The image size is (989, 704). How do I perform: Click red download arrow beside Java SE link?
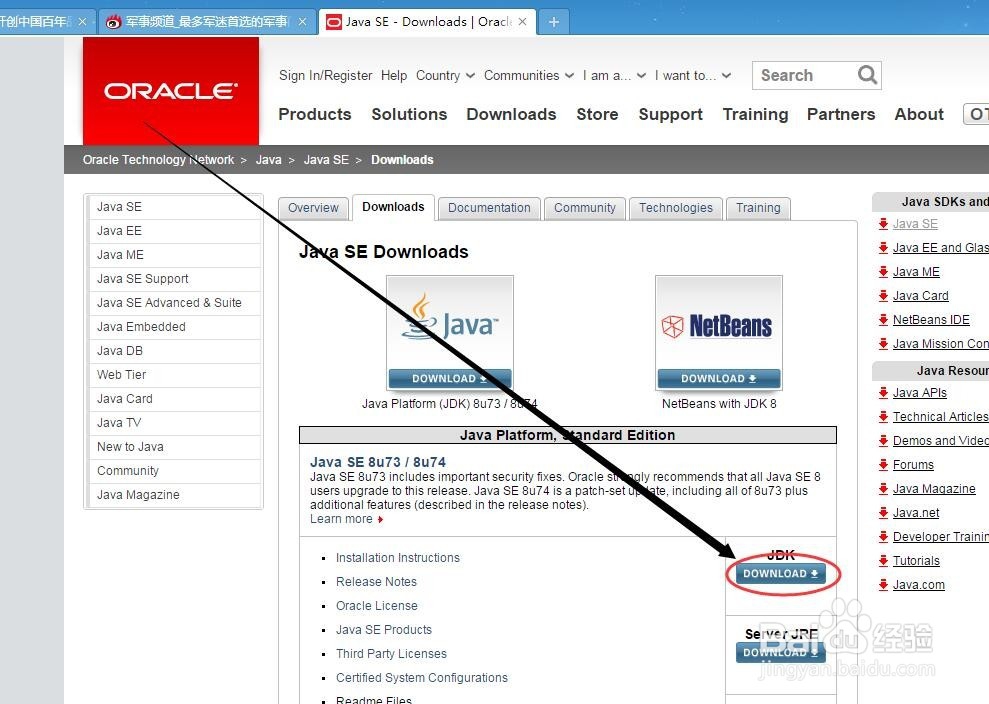click(883, 224)
